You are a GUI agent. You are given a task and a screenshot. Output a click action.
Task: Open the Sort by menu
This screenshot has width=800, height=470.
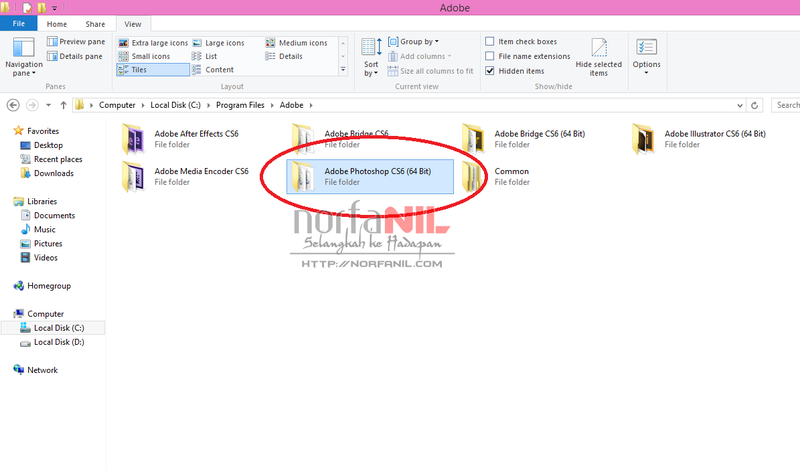click(x=371, y=57)
